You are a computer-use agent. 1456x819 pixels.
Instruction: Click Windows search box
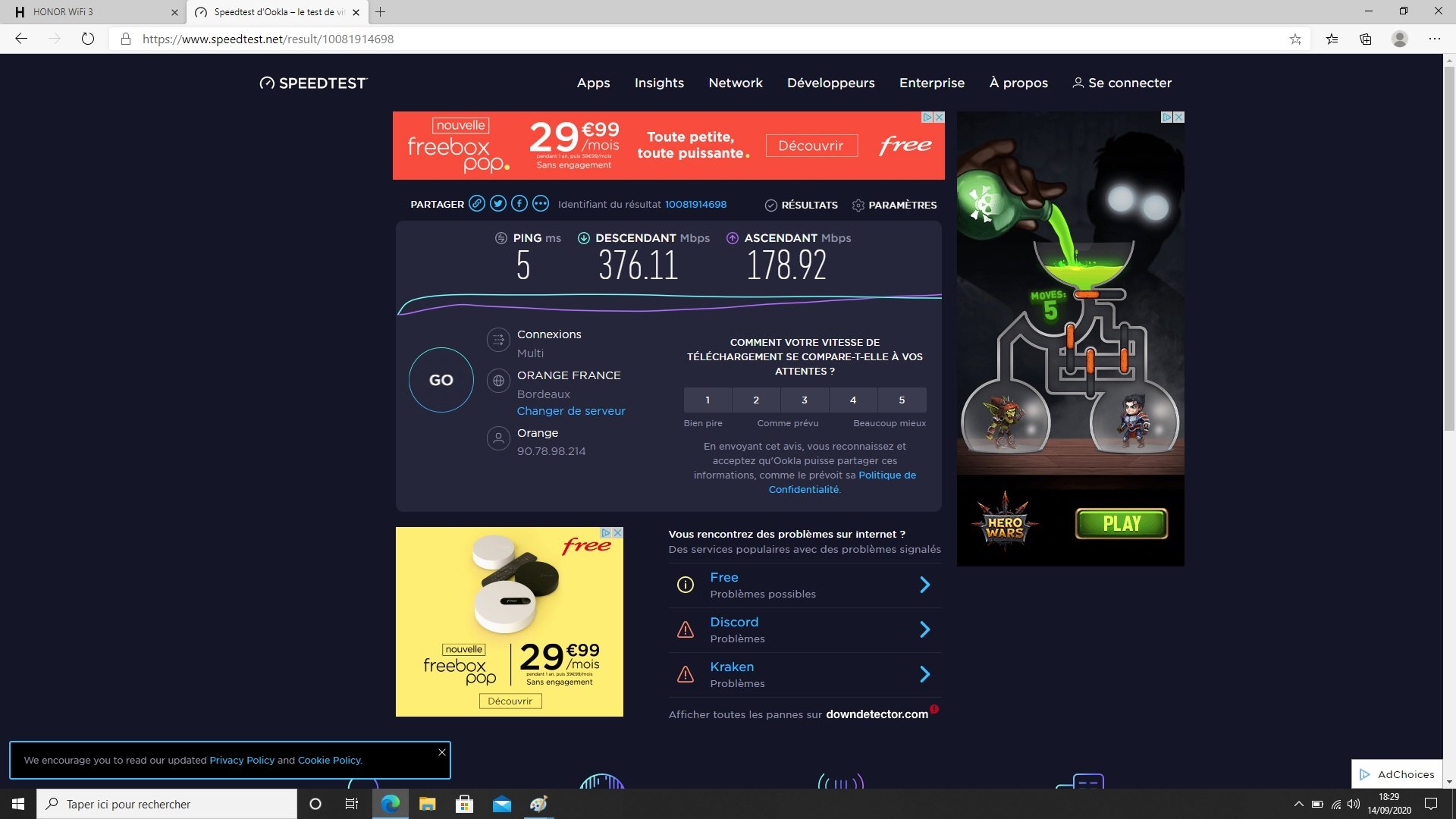pos(167,804)
